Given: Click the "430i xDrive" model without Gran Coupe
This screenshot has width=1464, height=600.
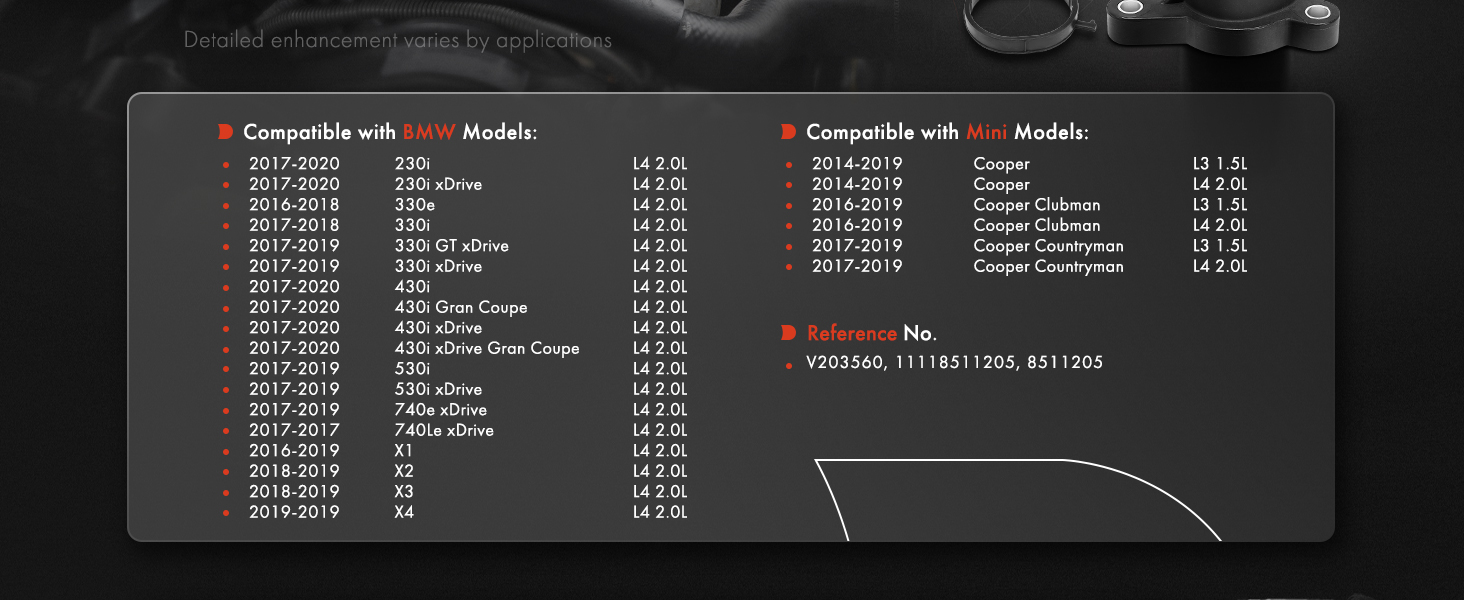Looking at the screenshot, I should pos(438,328).
